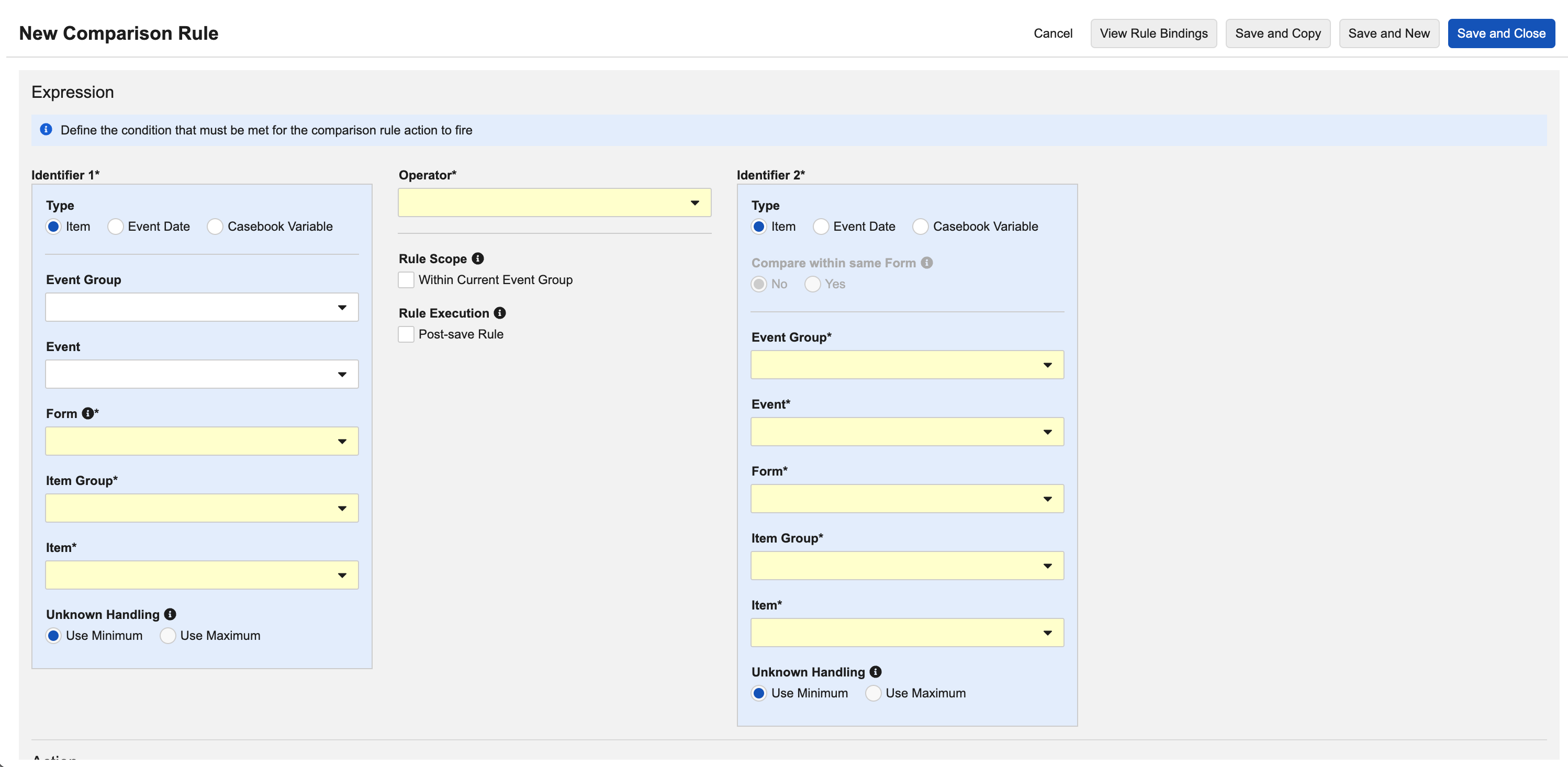The width and height of the screenshot is (1568, 767).
Task: Click Identifier 1 Unknown Handling info icon
Action: tap(171, 614)
